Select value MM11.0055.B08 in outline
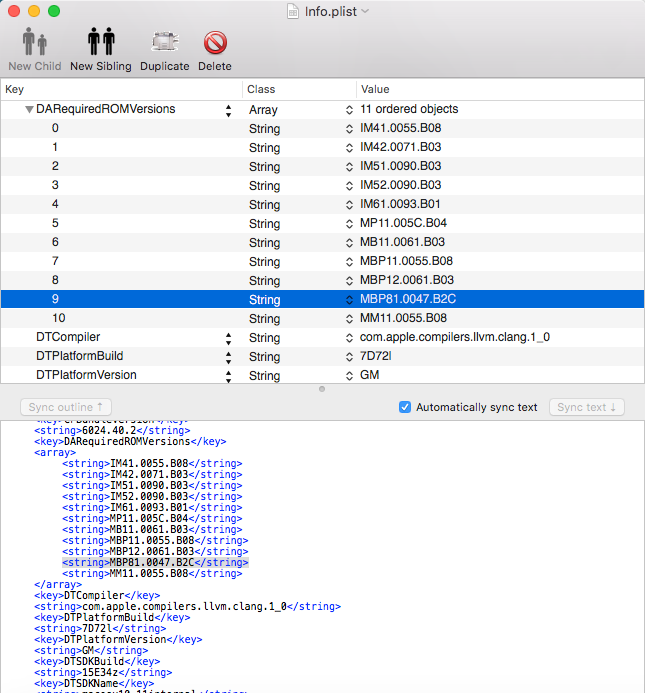Screen dimensions: 645x693 (x=403, y=318)
